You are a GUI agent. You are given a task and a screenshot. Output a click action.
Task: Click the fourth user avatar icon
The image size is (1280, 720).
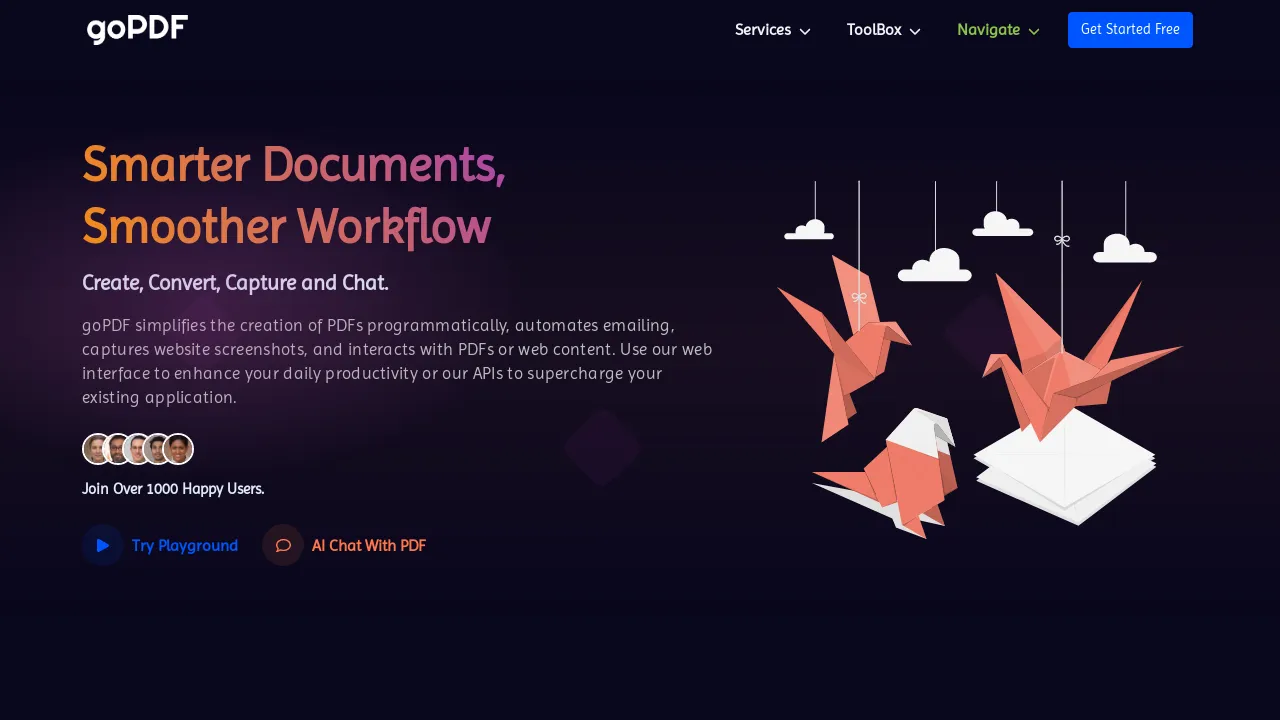tap(157, 448)
